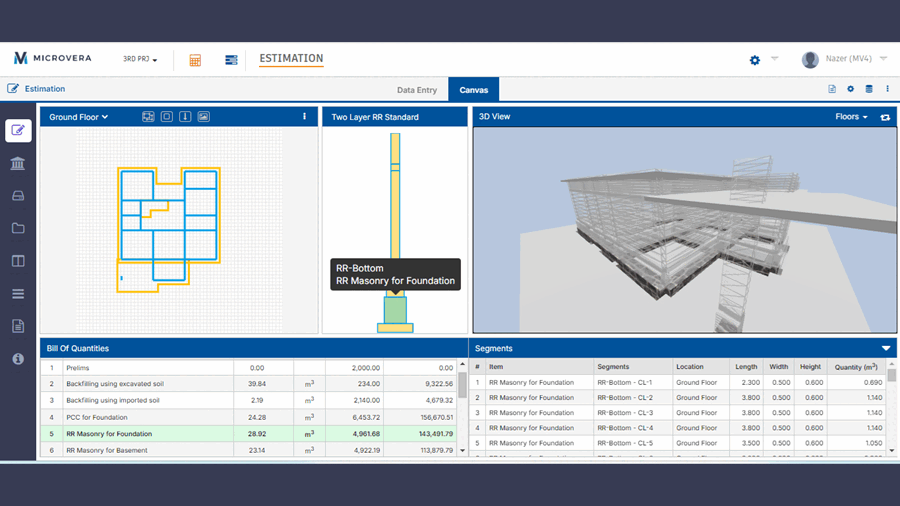The height and width of the screenshot is (506, 900).
Task: Click the refresh icon in 3D View header
Action: pyautogui.click(x=885, y=117)
